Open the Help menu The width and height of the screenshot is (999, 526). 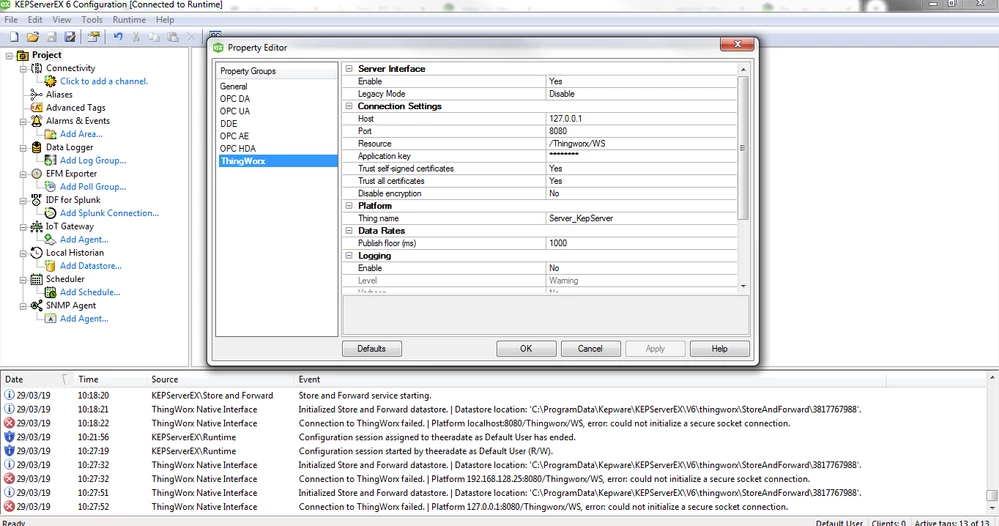164,20
